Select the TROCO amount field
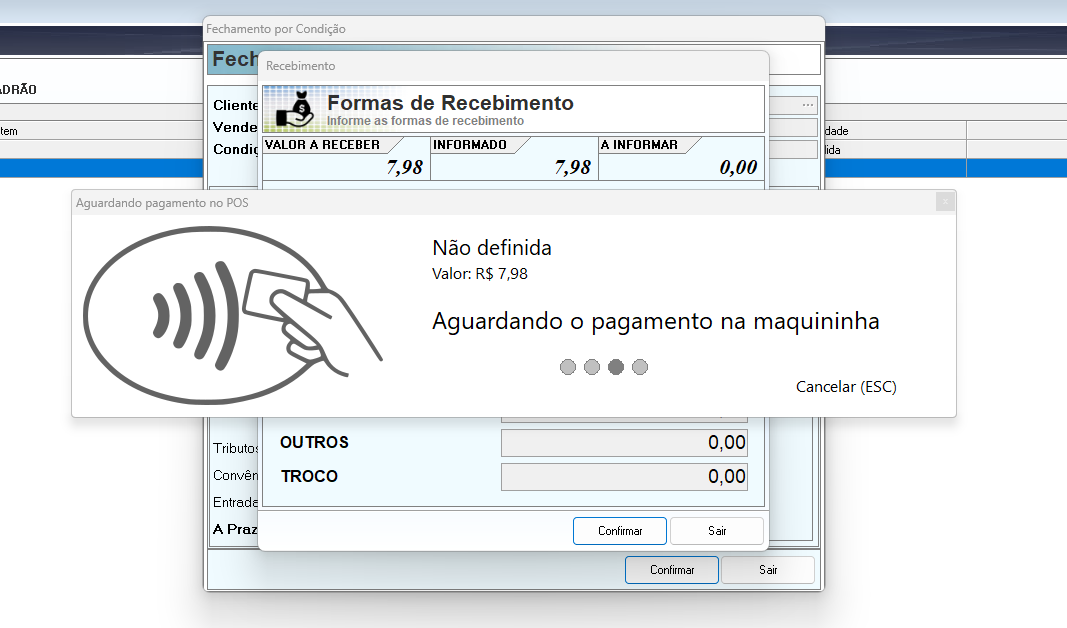This screenshot has width=1067, height=628. coord(624,477)
